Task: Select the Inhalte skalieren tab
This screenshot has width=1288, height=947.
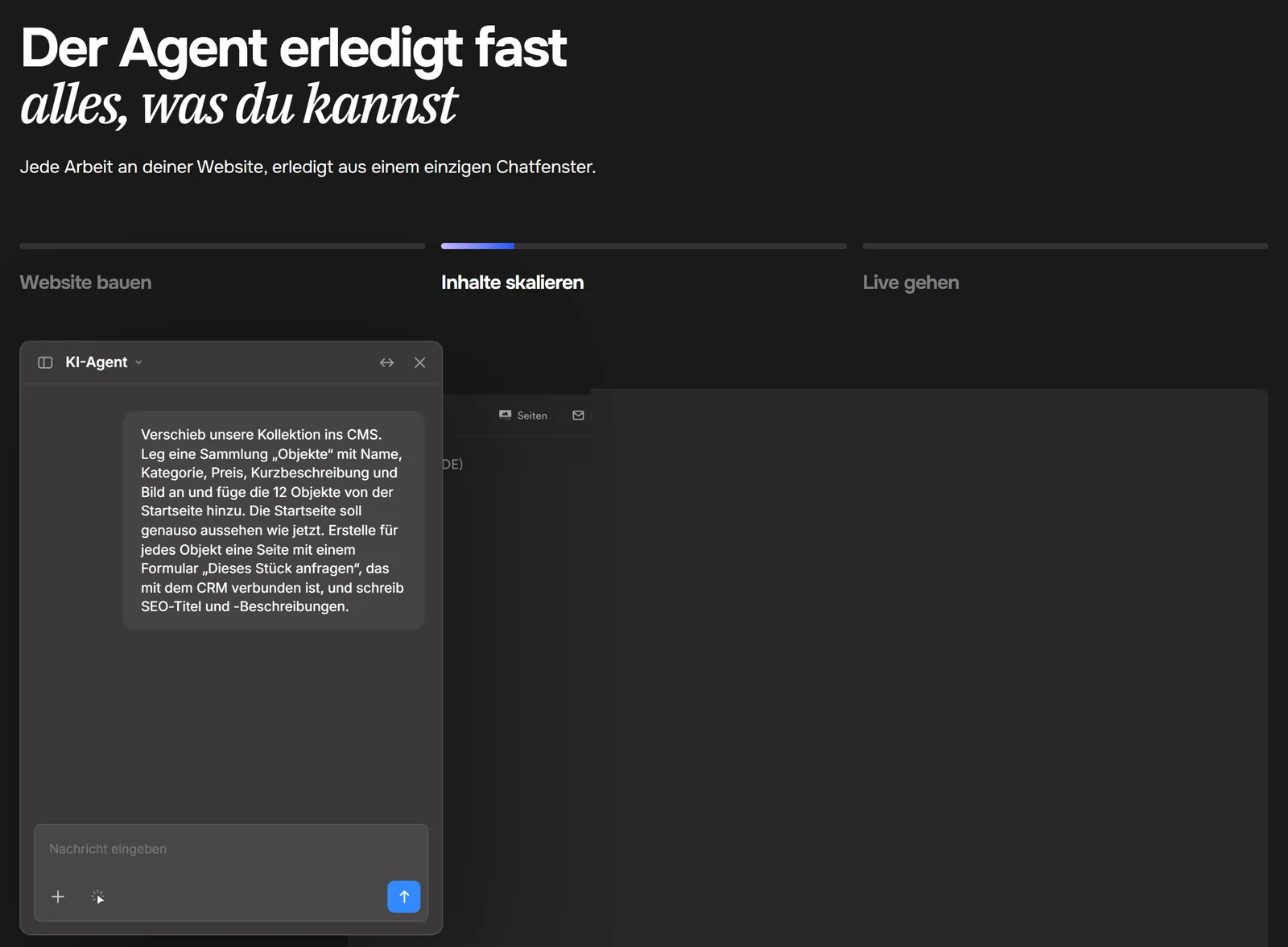Action: click(x=512, y=283)
